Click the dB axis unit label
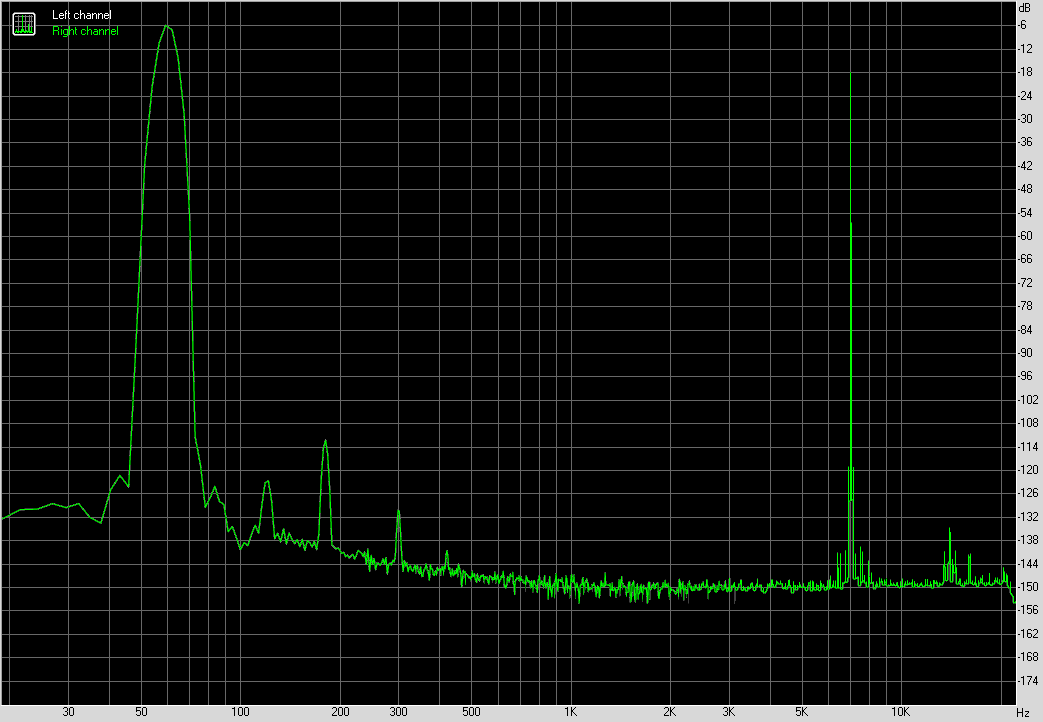 pyautogui.click(x=1023, y=8)
